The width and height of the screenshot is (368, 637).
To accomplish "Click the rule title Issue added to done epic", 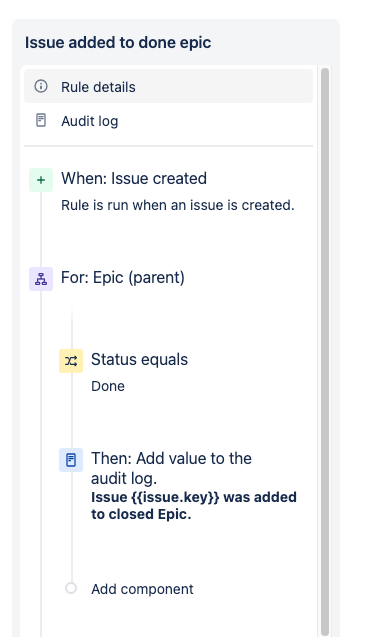I will point(118,43).
